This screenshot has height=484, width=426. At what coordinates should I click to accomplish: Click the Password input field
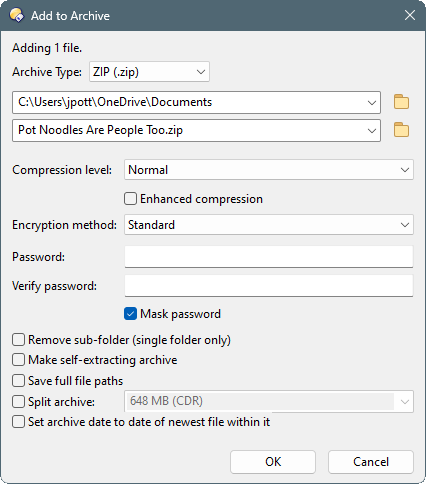(269, 257)
